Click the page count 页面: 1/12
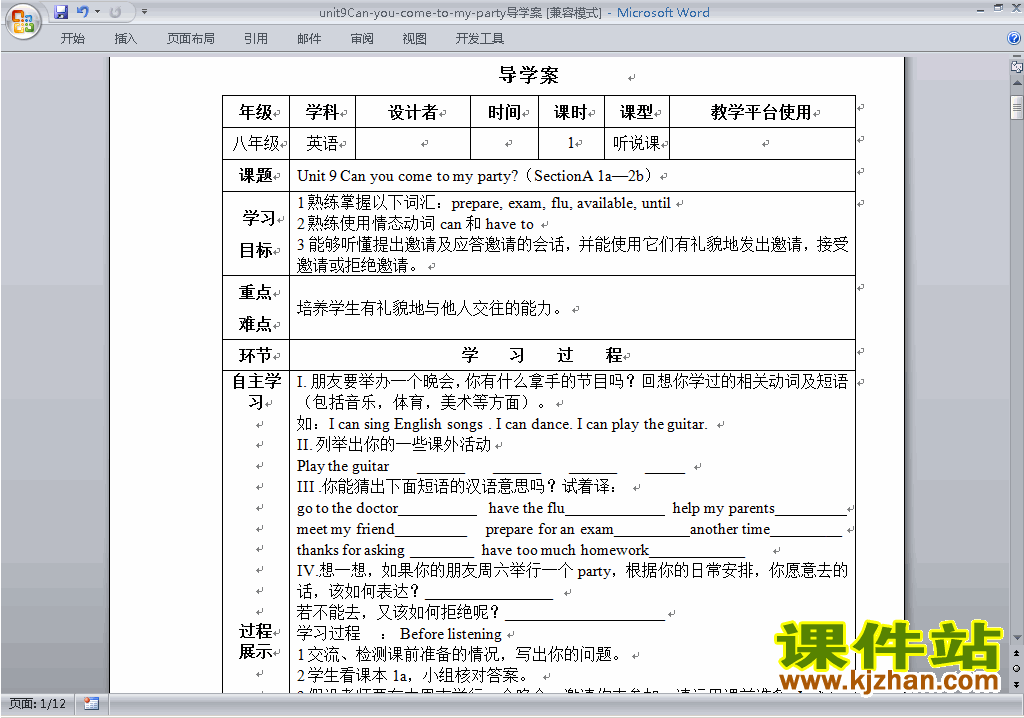The width and height of the screenshot is (1024, 718). click(x=37, y=704)
